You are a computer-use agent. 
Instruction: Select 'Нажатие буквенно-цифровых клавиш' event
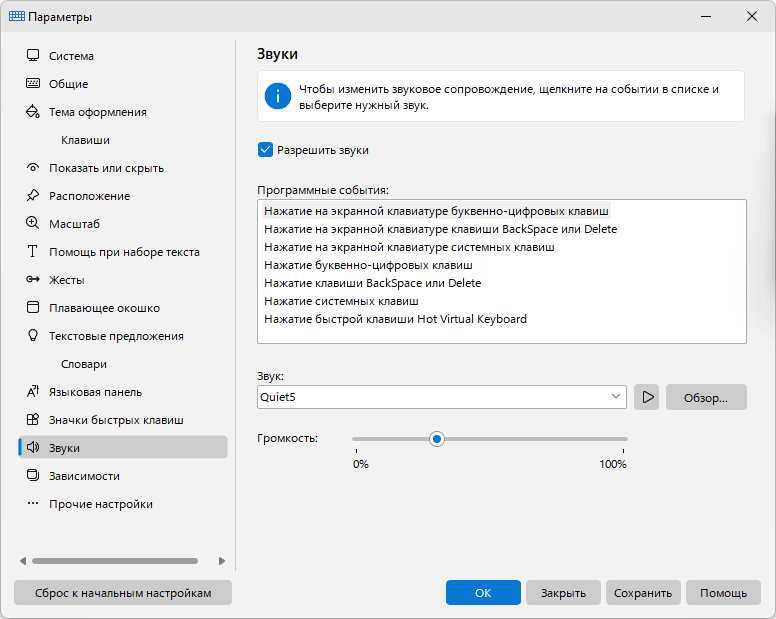pyautogui.click(x=368, y=265)
